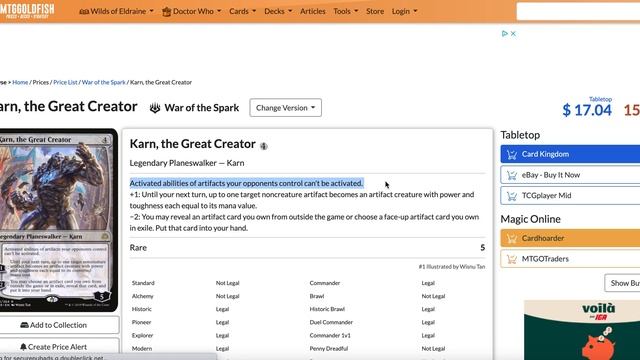
Task: Click the 'Penny Dreadful' format row label
Action: tap(329, 349)
